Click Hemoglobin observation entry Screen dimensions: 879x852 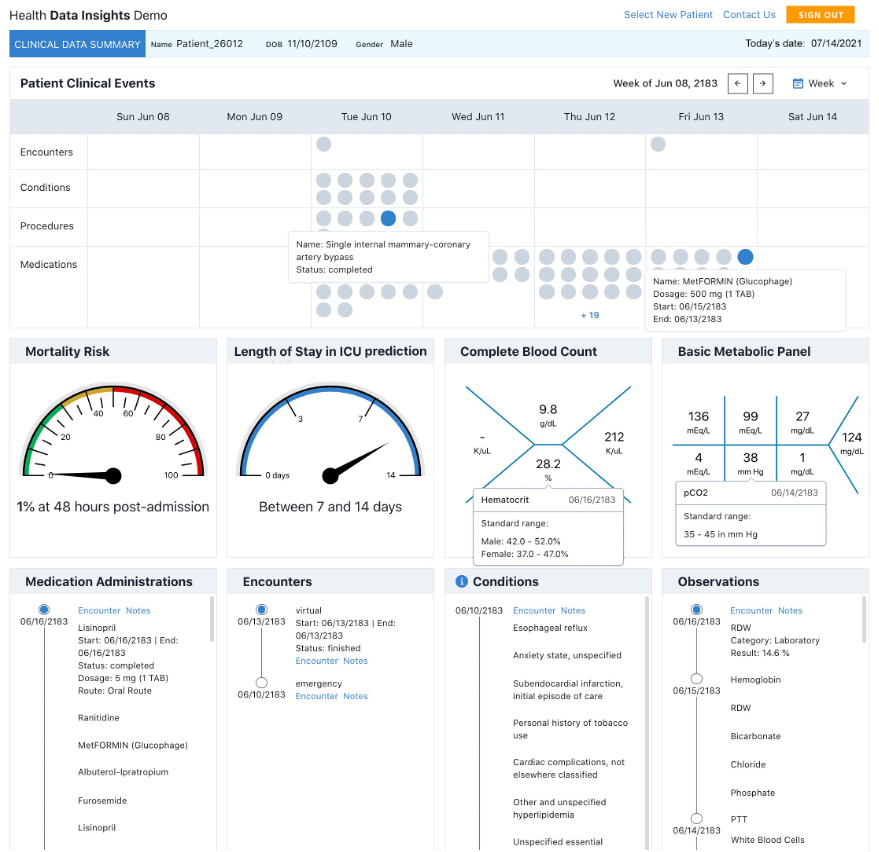[756, 679]
